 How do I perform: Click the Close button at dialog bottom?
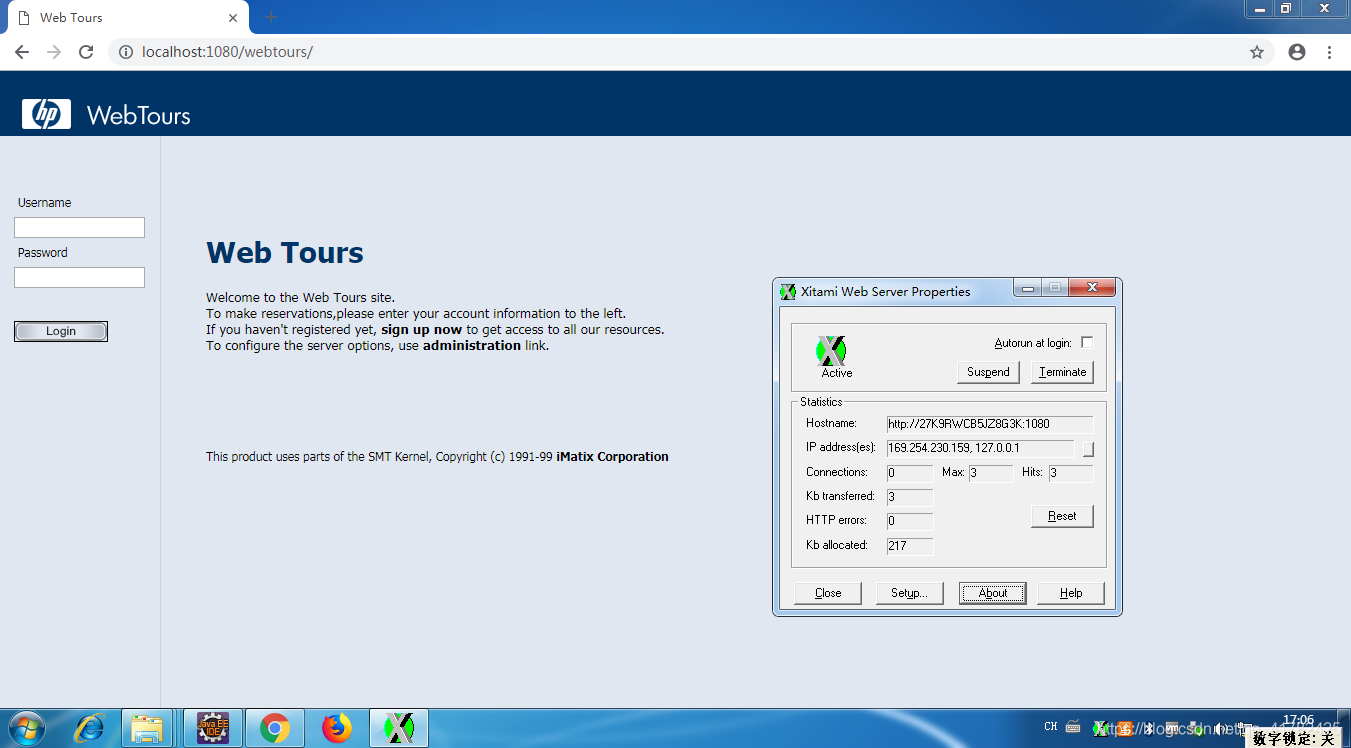tap(828, 593)
